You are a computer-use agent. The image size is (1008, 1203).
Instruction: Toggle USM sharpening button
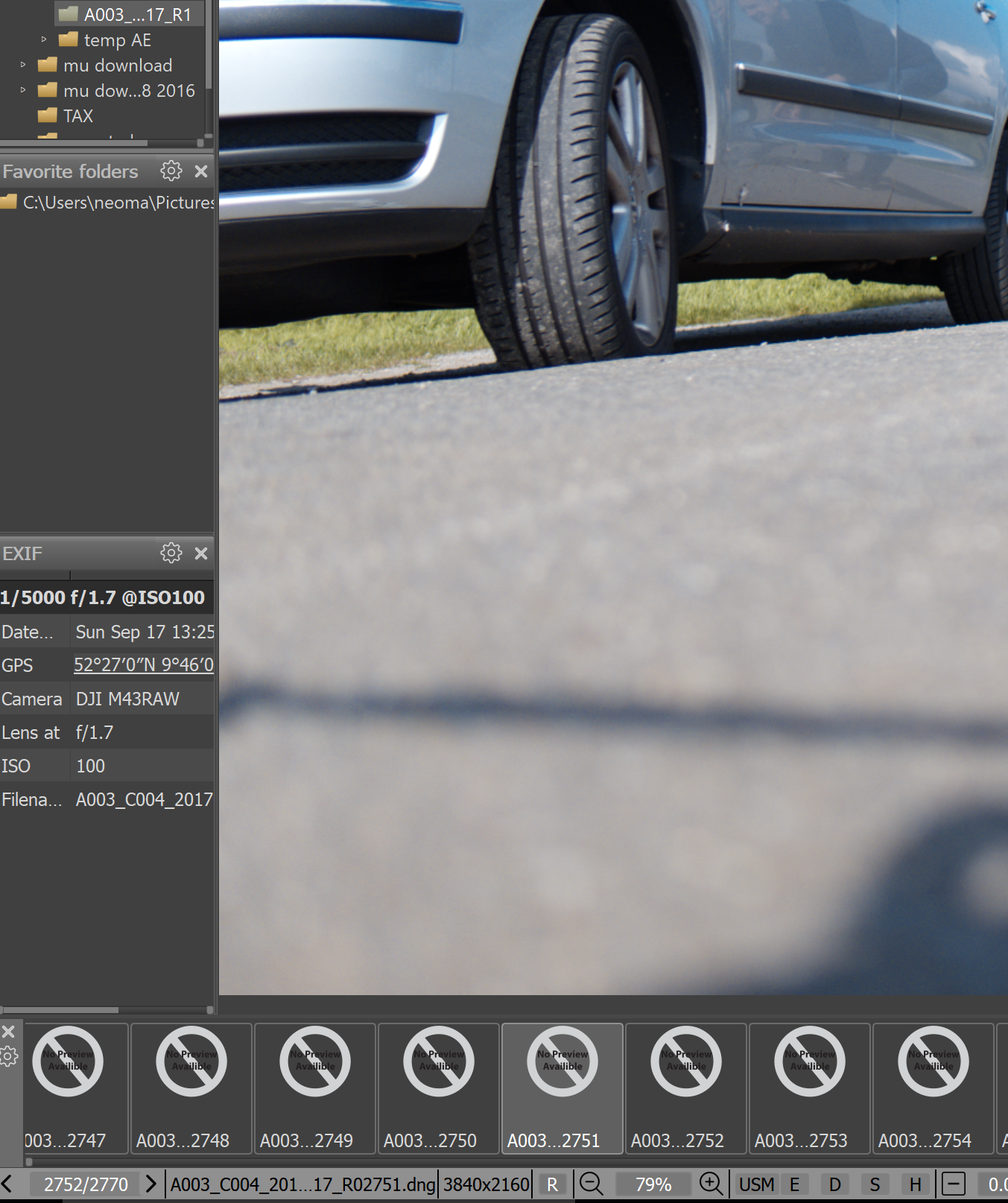click(x=756, y=1184)
